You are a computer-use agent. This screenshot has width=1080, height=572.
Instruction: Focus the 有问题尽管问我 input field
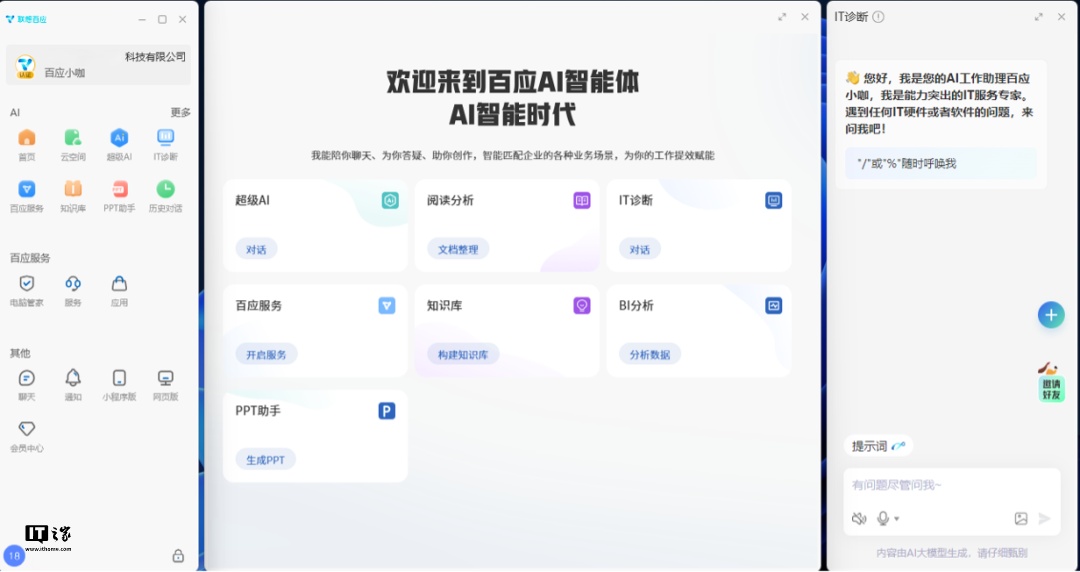[x=952, y=485]
